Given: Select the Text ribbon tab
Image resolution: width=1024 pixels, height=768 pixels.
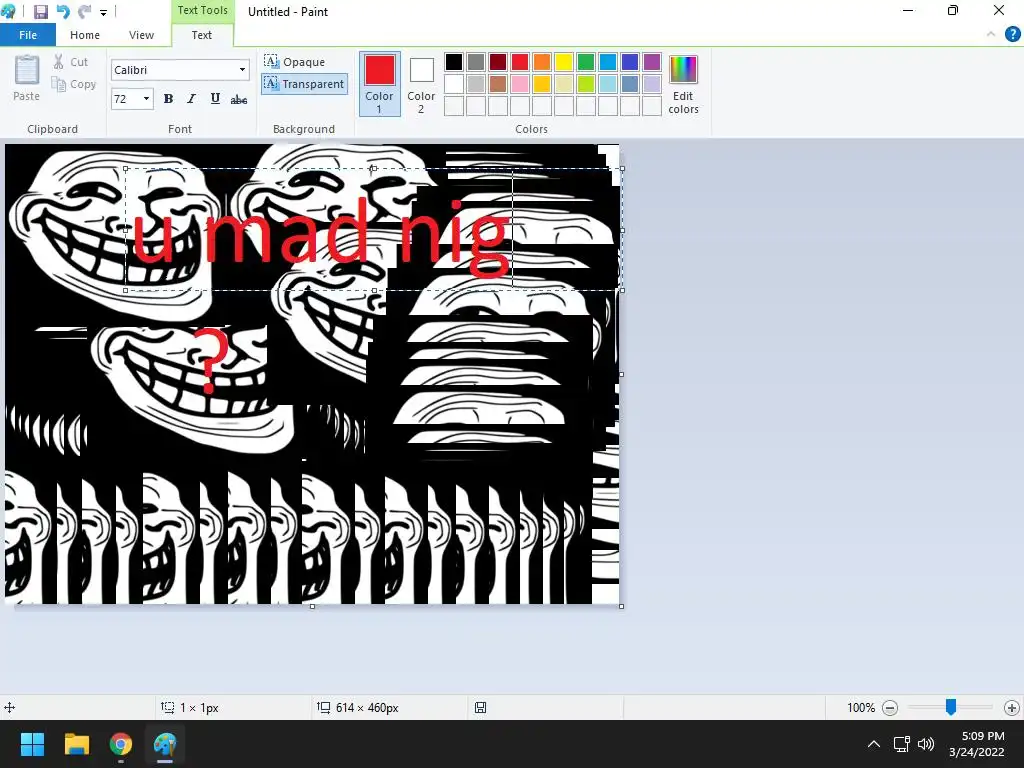Looking at the screenshot, I should (201, 35).
